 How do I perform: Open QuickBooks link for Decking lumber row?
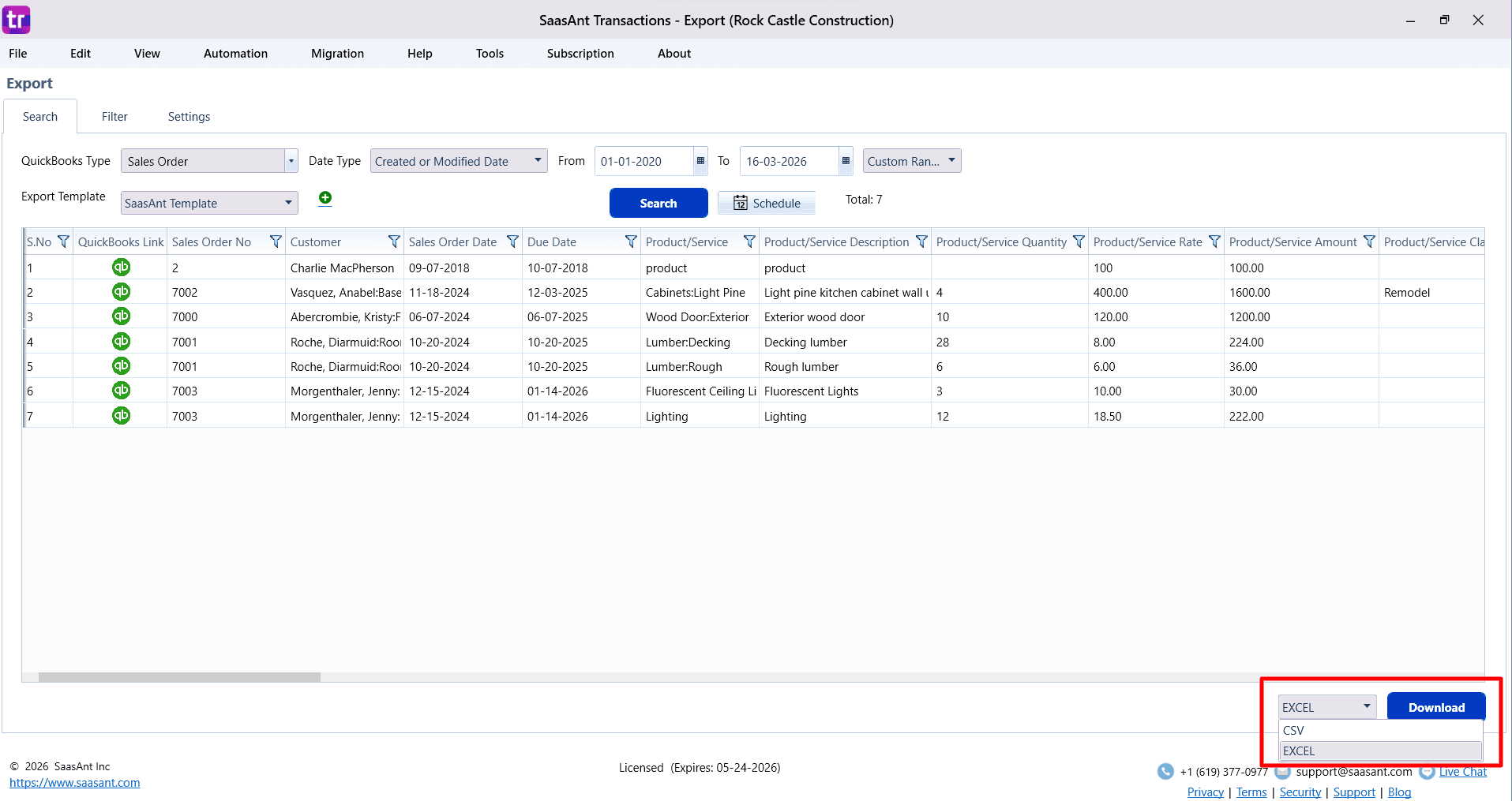point(121,342)
